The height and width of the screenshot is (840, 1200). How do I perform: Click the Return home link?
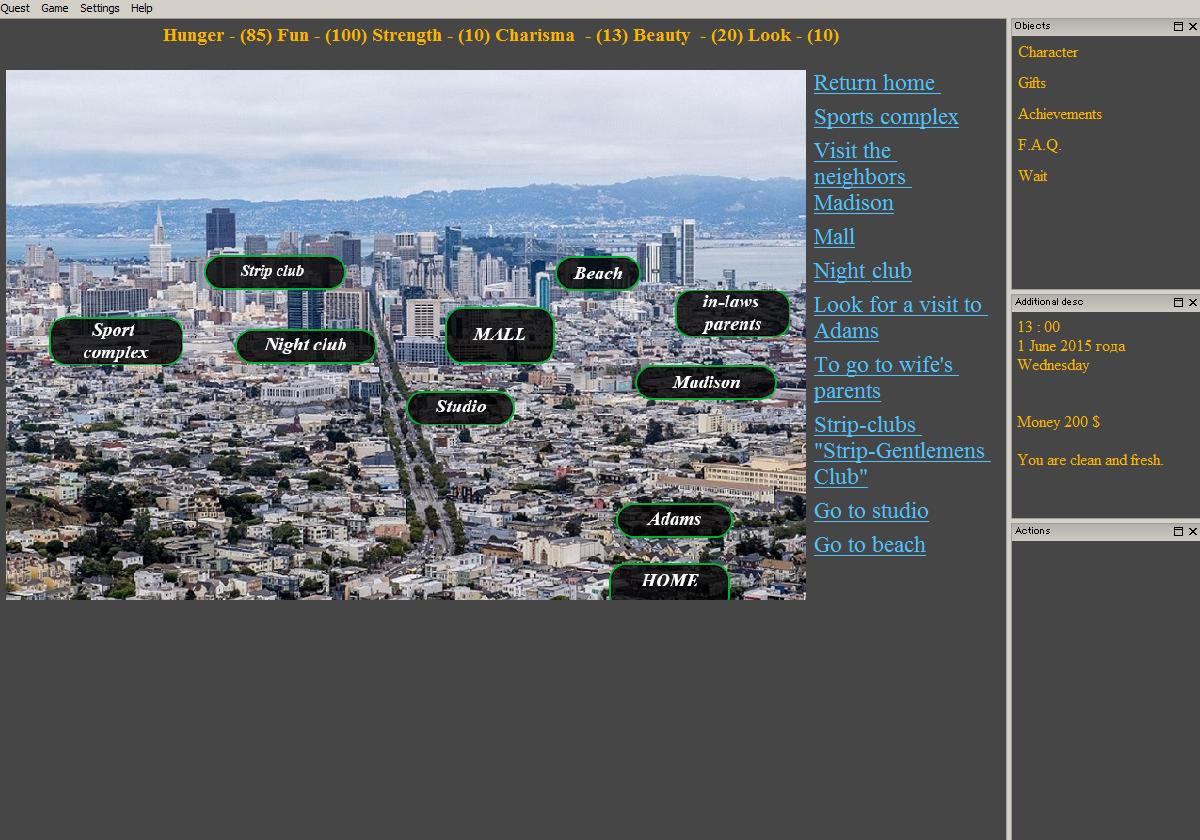tap(875, 83)
